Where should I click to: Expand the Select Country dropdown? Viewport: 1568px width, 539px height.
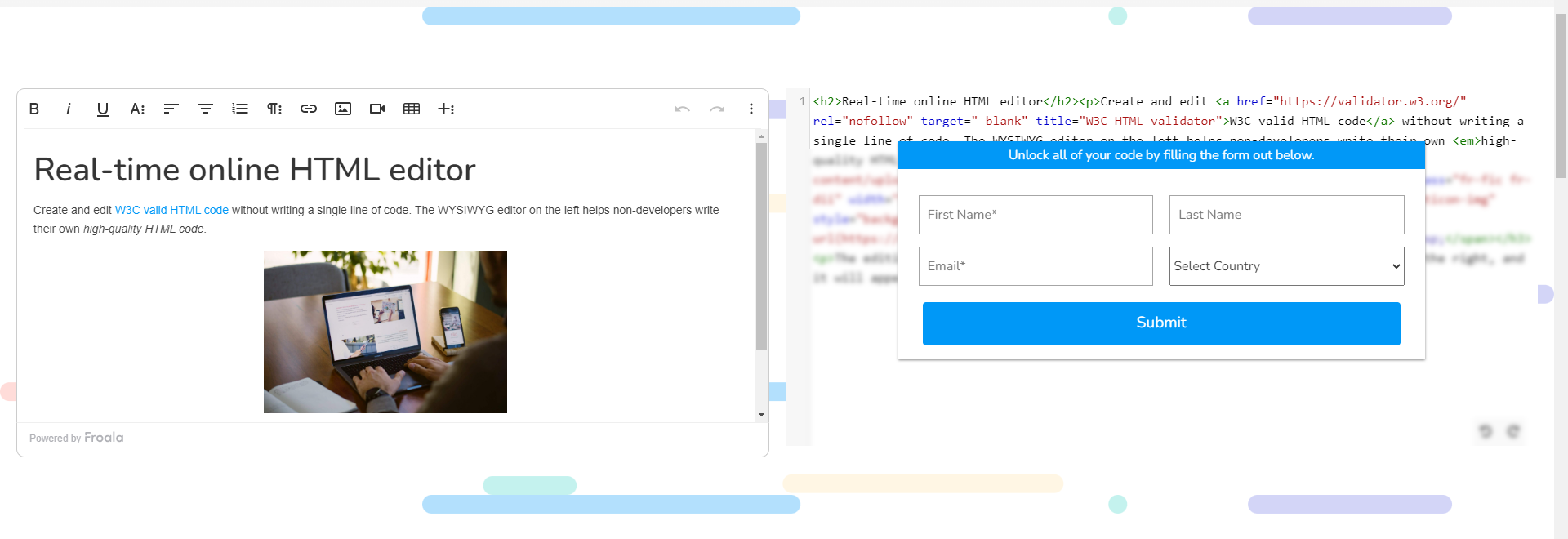click(x=1286, y=266)
